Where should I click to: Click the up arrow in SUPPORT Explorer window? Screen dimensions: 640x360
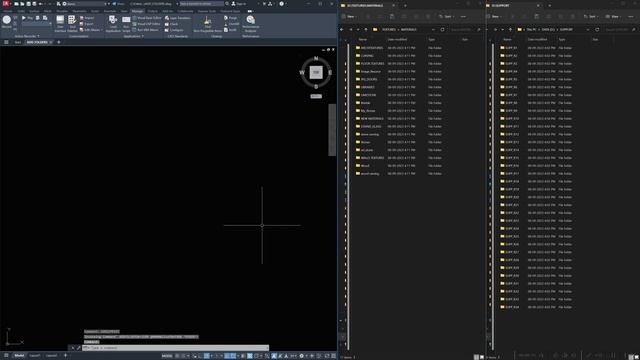tap(510, 29)
